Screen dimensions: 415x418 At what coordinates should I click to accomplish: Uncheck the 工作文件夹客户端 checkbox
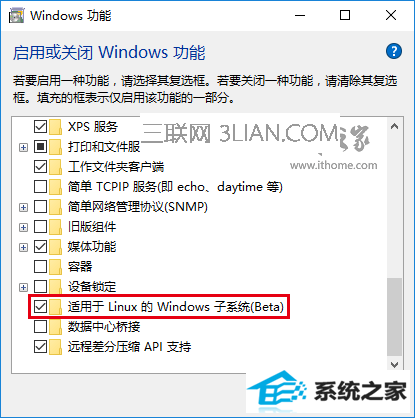point(40,167)
